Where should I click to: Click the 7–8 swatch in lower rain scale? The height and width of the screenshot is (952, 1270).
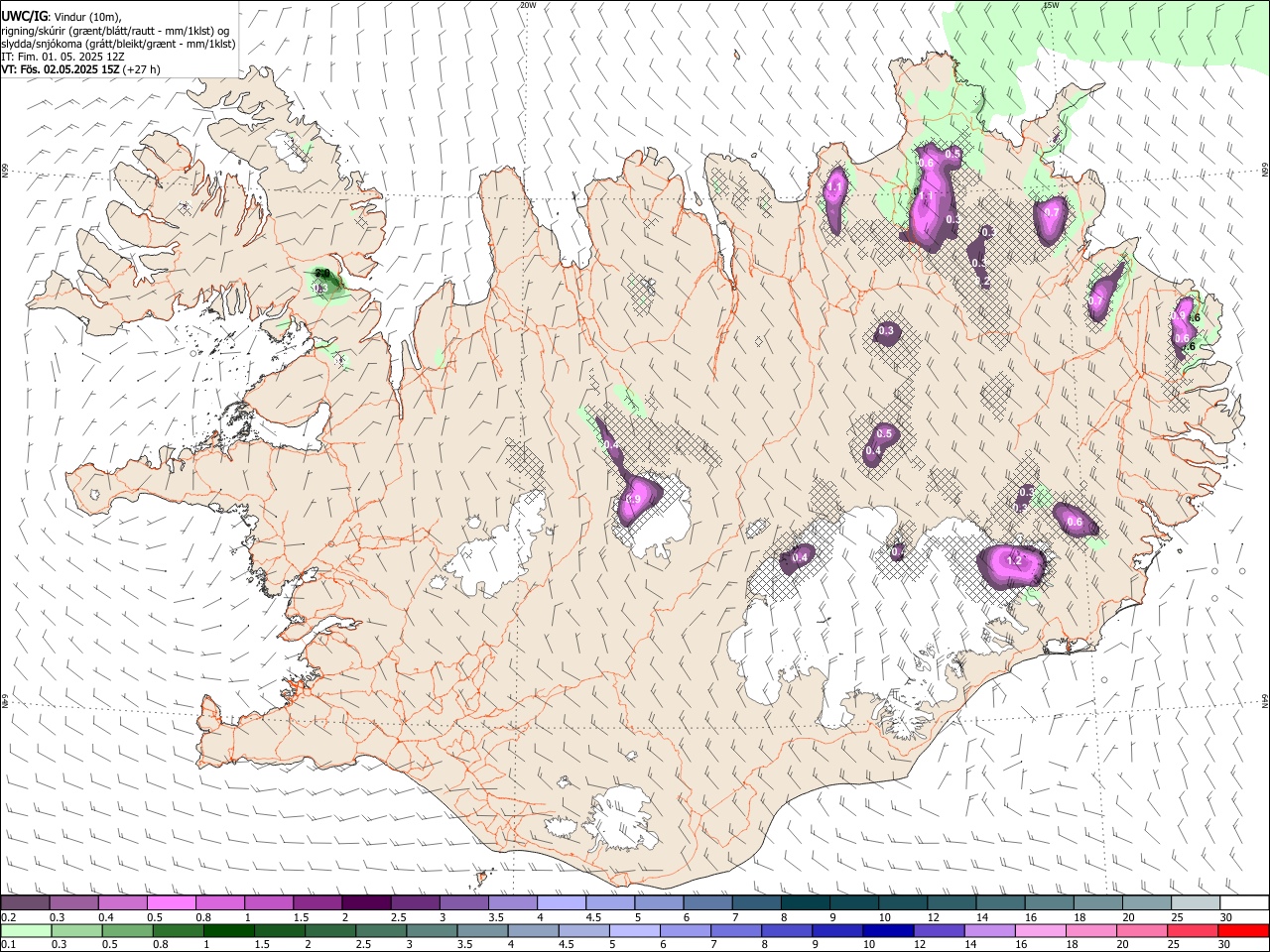[735, 930]
